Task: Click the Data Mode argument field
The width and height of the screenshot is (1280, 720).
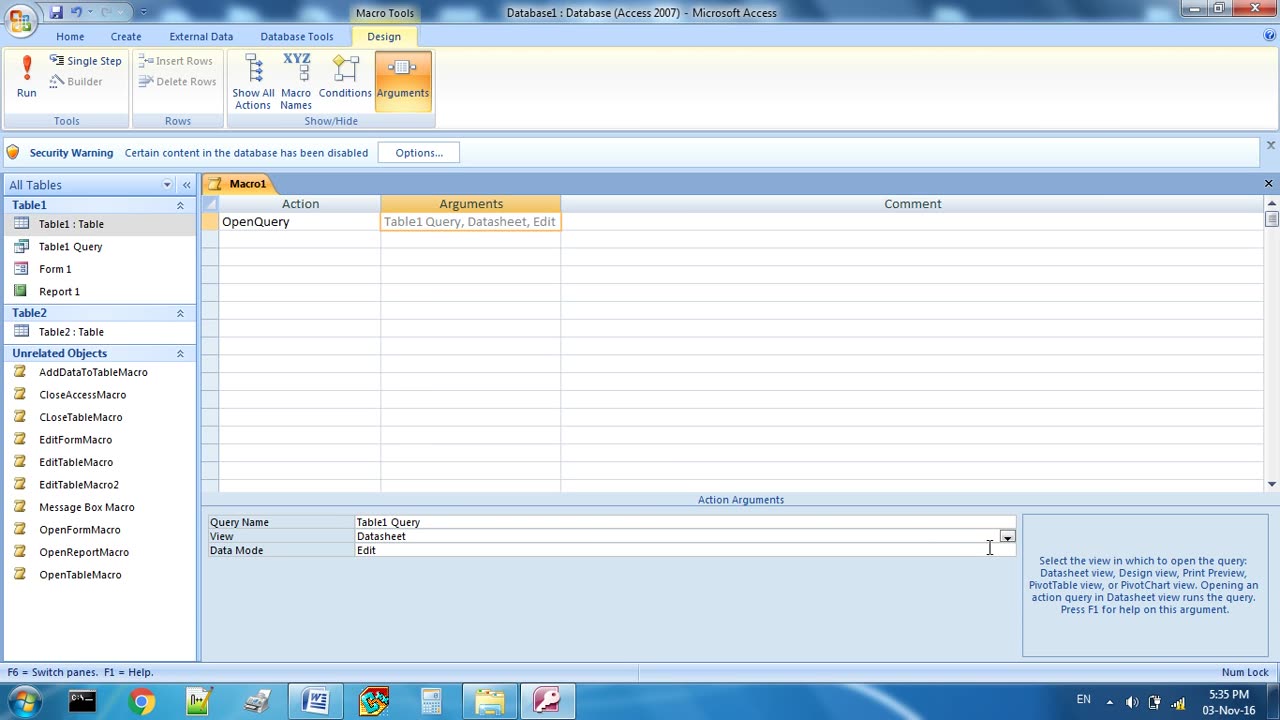Action: pos(685,550)
